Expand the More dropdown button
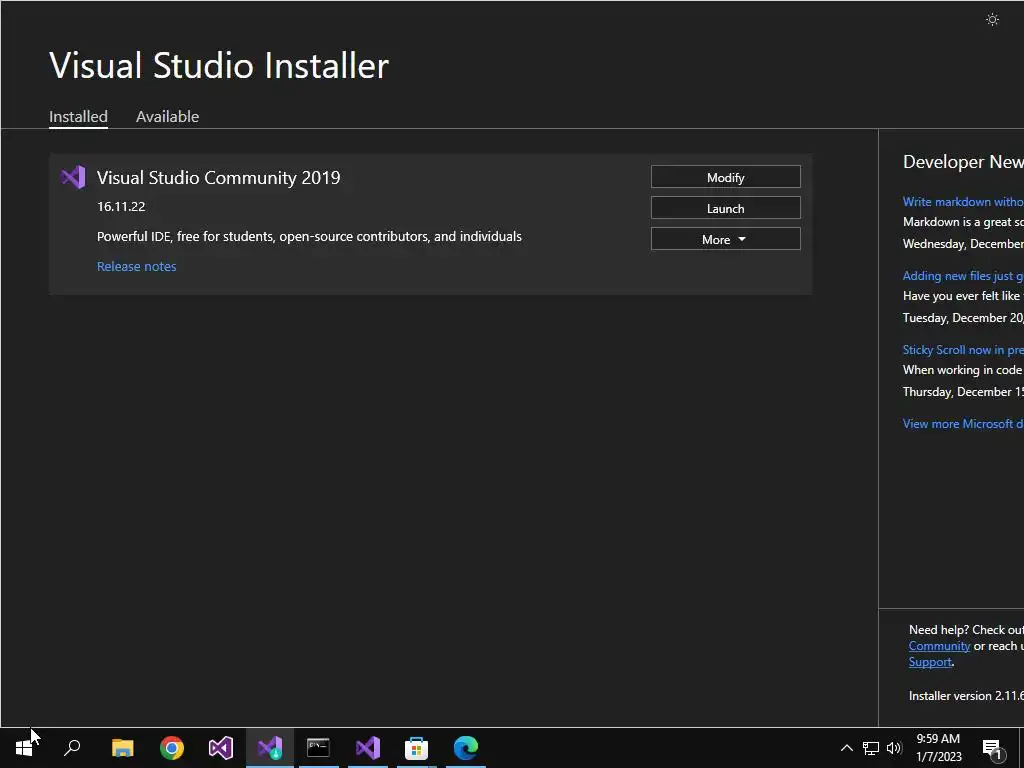 point(726,239)
